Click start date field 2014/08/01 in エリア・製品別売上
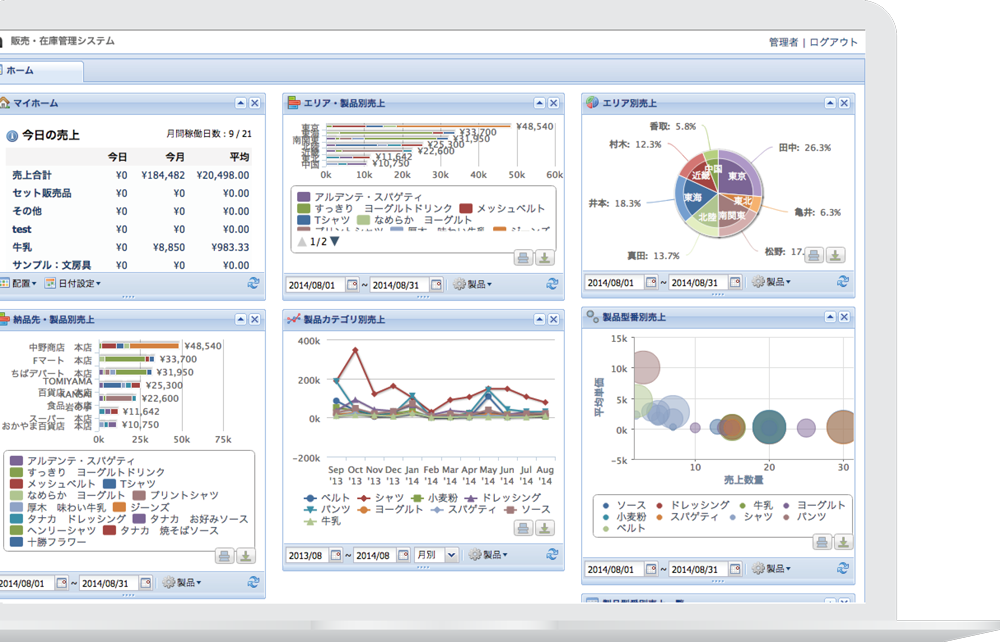The width and height of the screenshot is (1000, 642). 316,285
